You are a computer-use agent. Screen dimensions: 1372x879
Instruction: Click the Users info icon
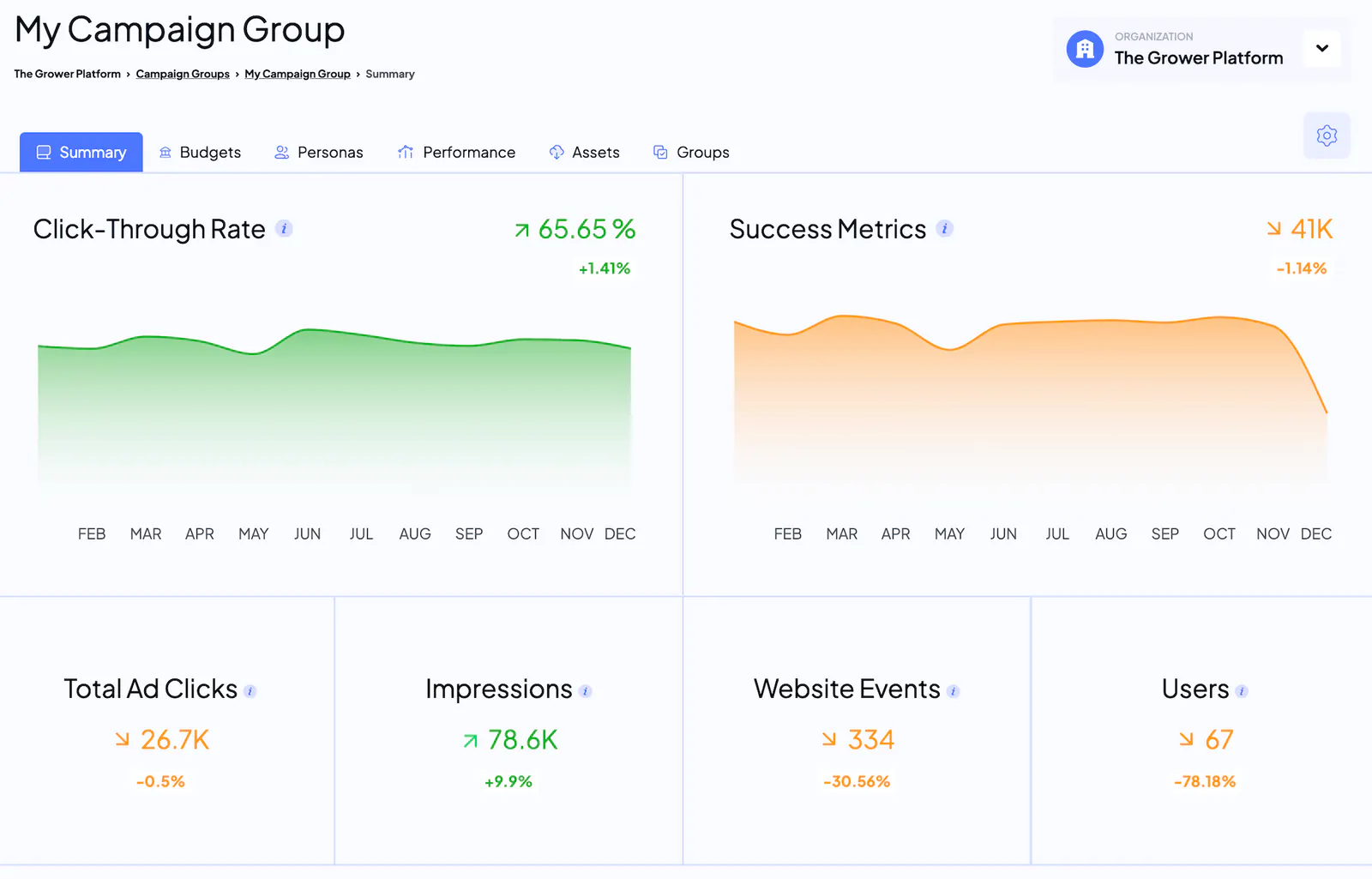click(x=1242, y=691)
